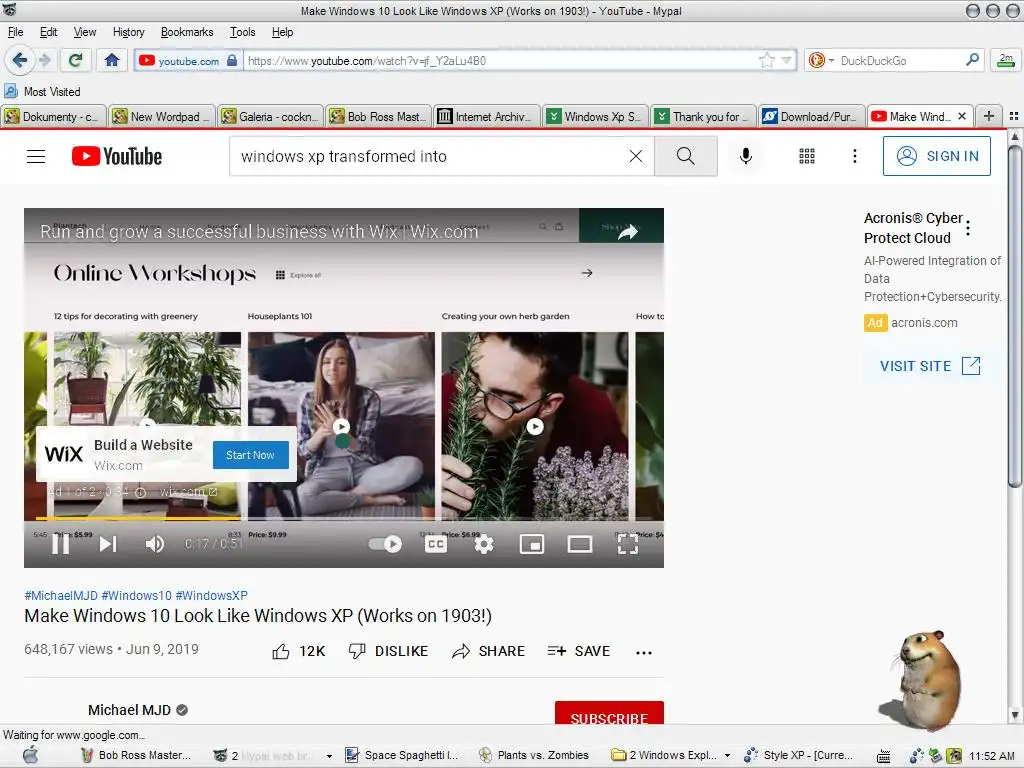Switch to the Windows Xp S... tab
The height and width of the screenshot is (768, 1024).
[596, 116]
